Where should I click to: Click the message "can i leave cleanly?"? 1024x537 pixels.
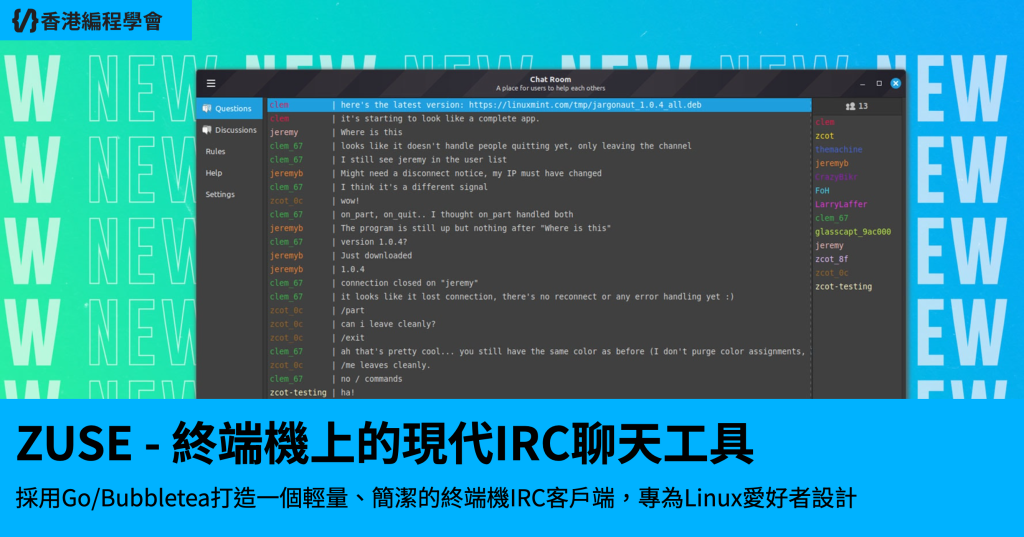(387, 324)
